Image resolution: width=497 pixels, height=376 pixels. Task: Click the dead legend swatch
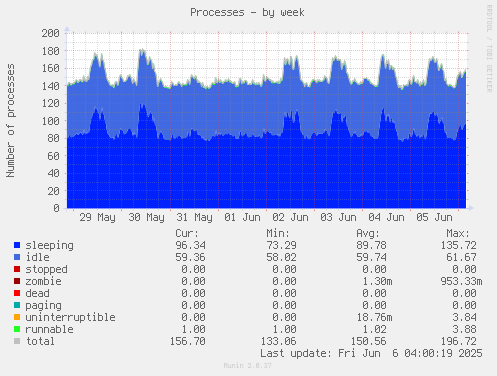pyautogui.click(x=17, y=293)
